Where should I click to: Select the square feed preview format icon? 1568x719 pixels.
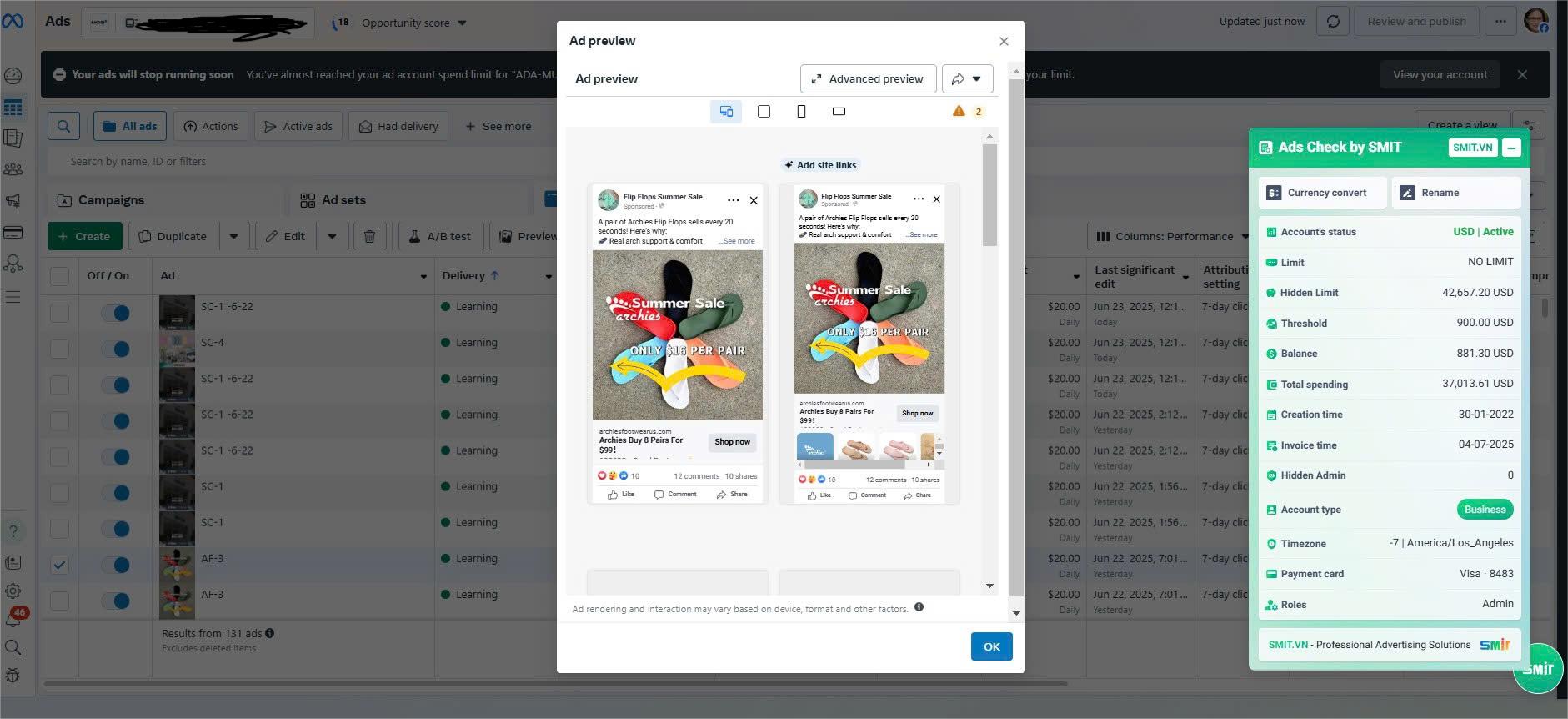[x=764, y=111]
